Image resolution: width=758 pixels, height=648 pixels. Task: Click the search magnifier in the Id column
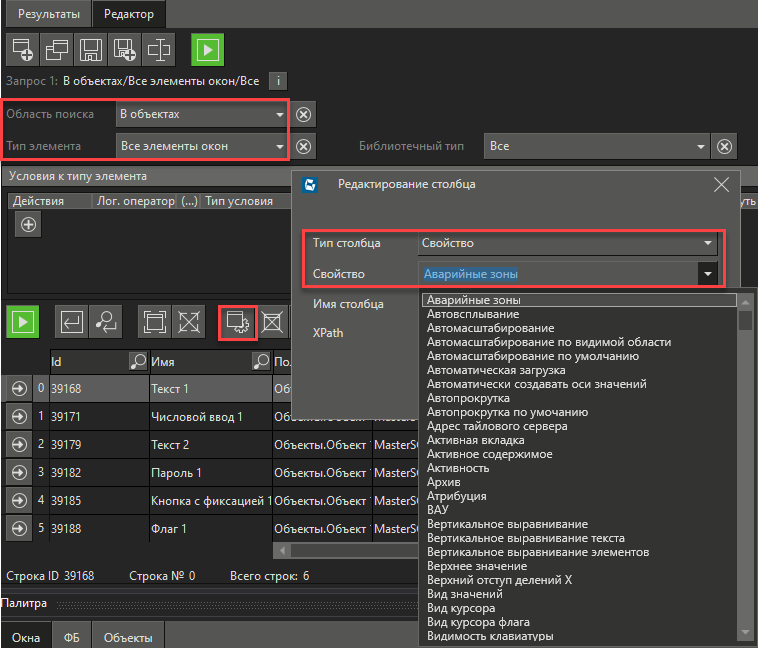[138, 361]
